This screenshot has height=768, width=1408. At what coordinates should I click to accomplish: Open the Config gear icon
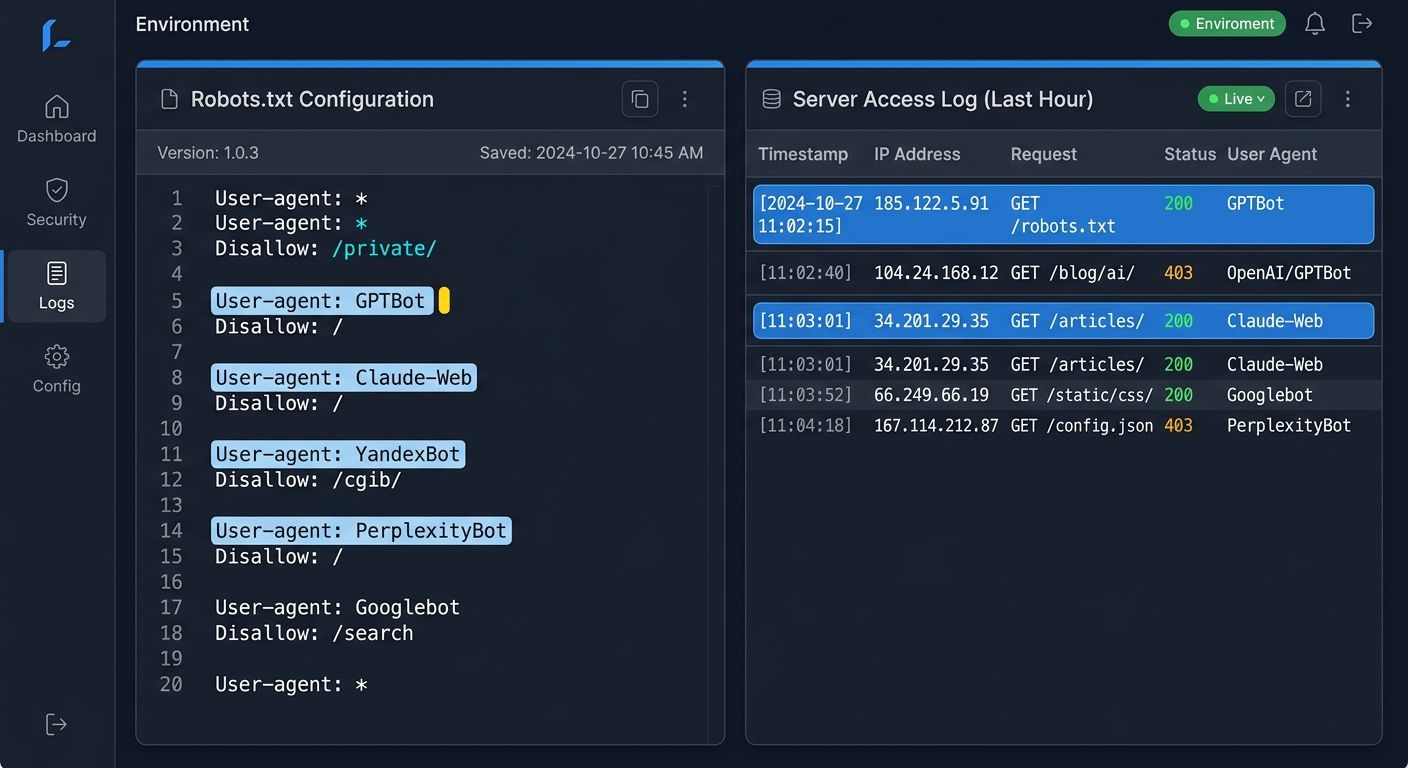point(56,356)
